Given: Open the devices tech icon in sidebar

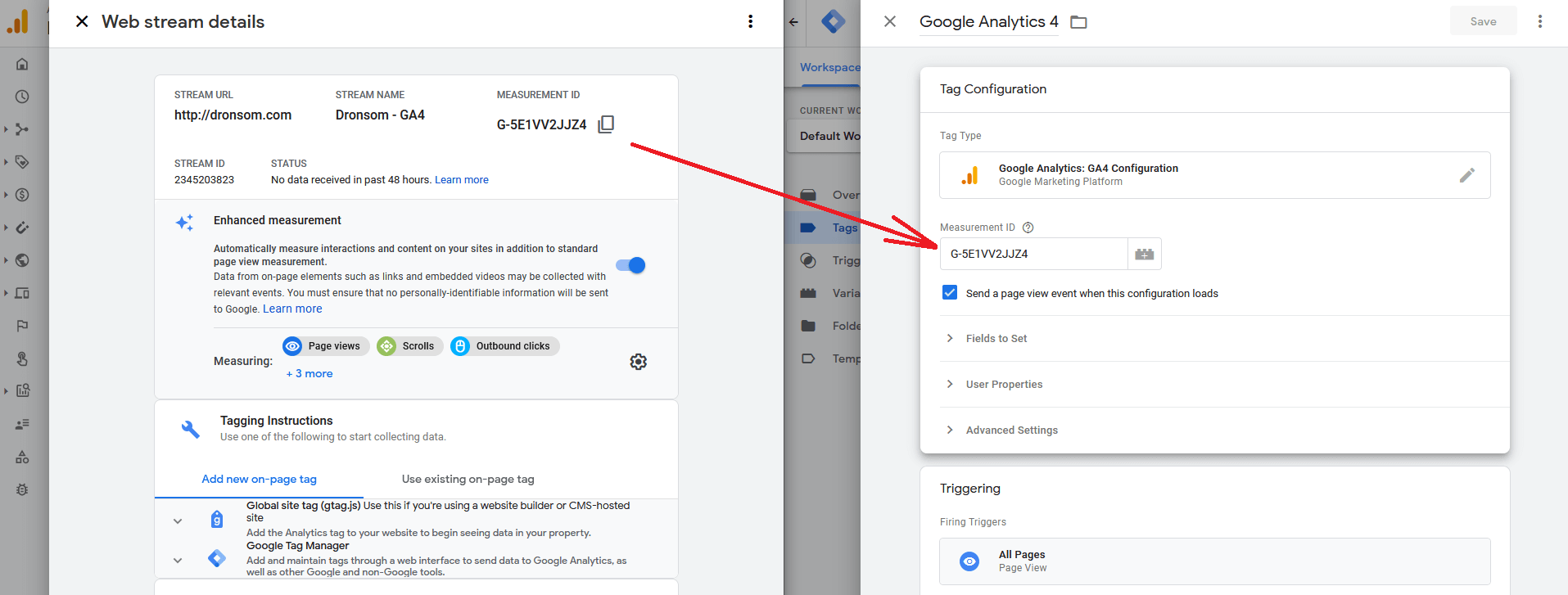Looking at the screenshot, I should click(22, 293).
